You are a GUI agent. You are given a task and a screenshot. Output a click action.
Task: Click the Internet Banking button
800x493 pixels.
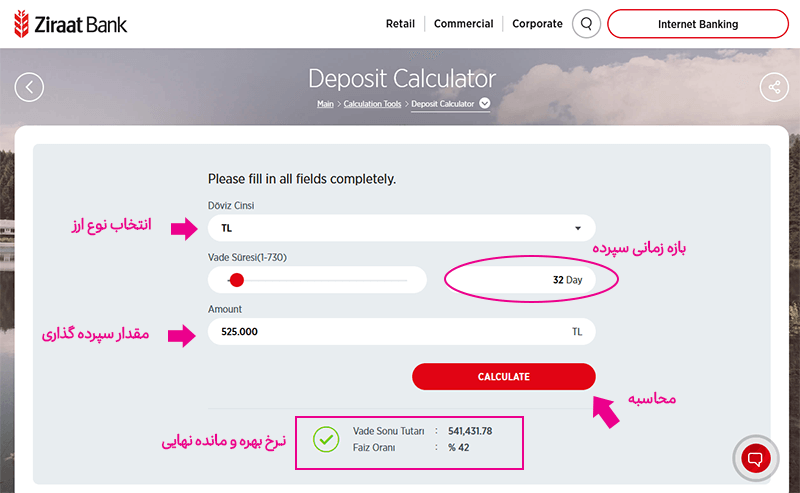click(697, 24)
